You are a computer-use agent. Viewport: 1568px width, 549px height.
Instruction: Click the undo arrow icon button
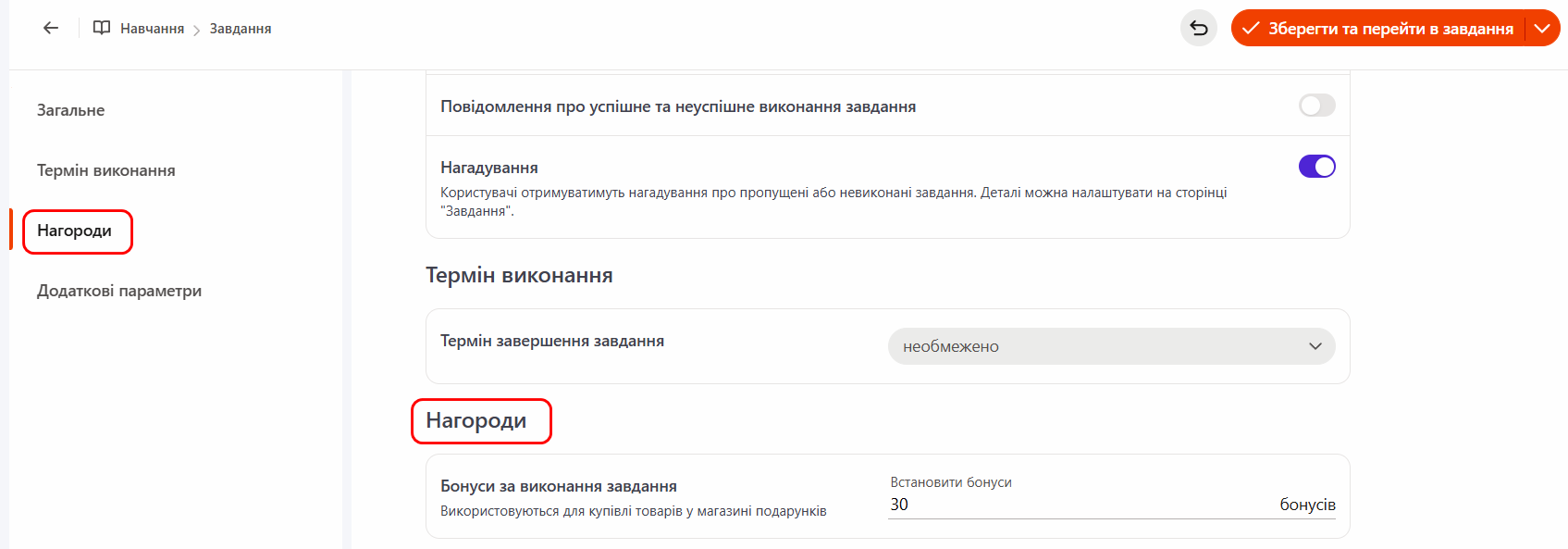tap(1199, 28)
